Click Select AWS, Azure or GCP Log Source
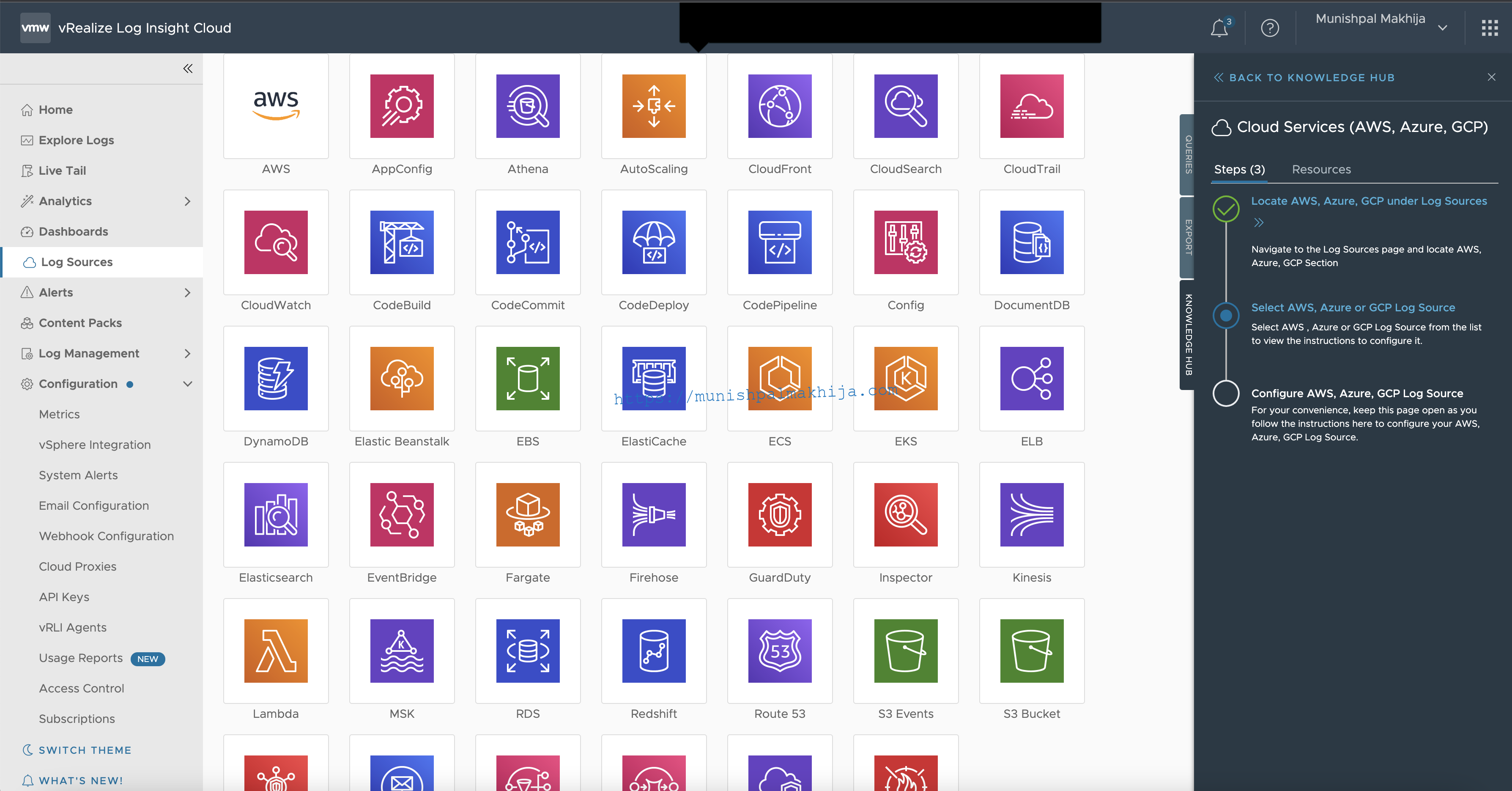This screenshot has height=791, width=1512. click(x=1353, y=308)
